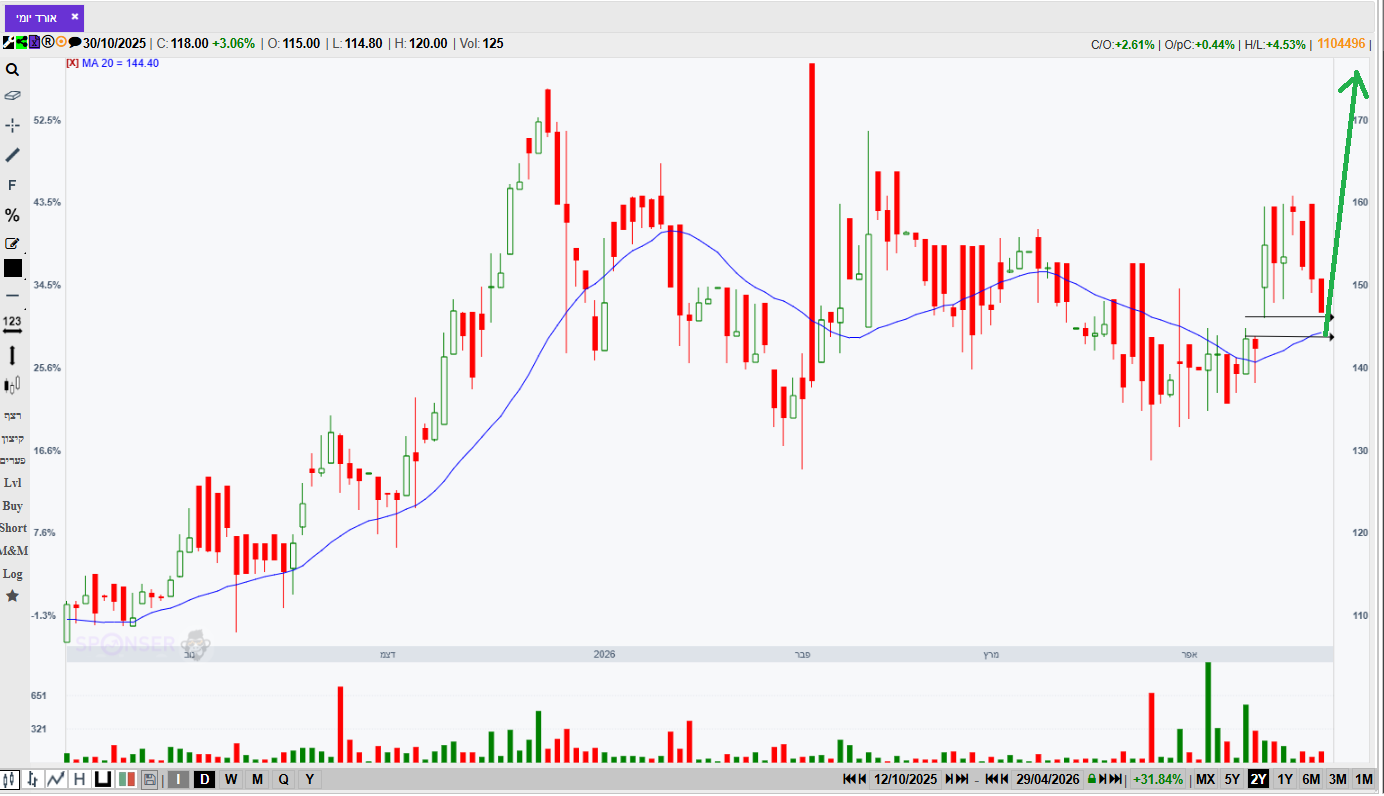Set chart range to MX

tap(1206, 779)
